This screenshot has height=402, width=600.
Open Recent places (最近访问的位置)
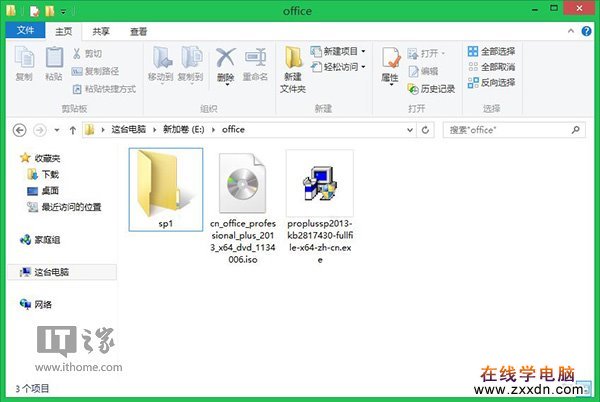click(64, 207)
